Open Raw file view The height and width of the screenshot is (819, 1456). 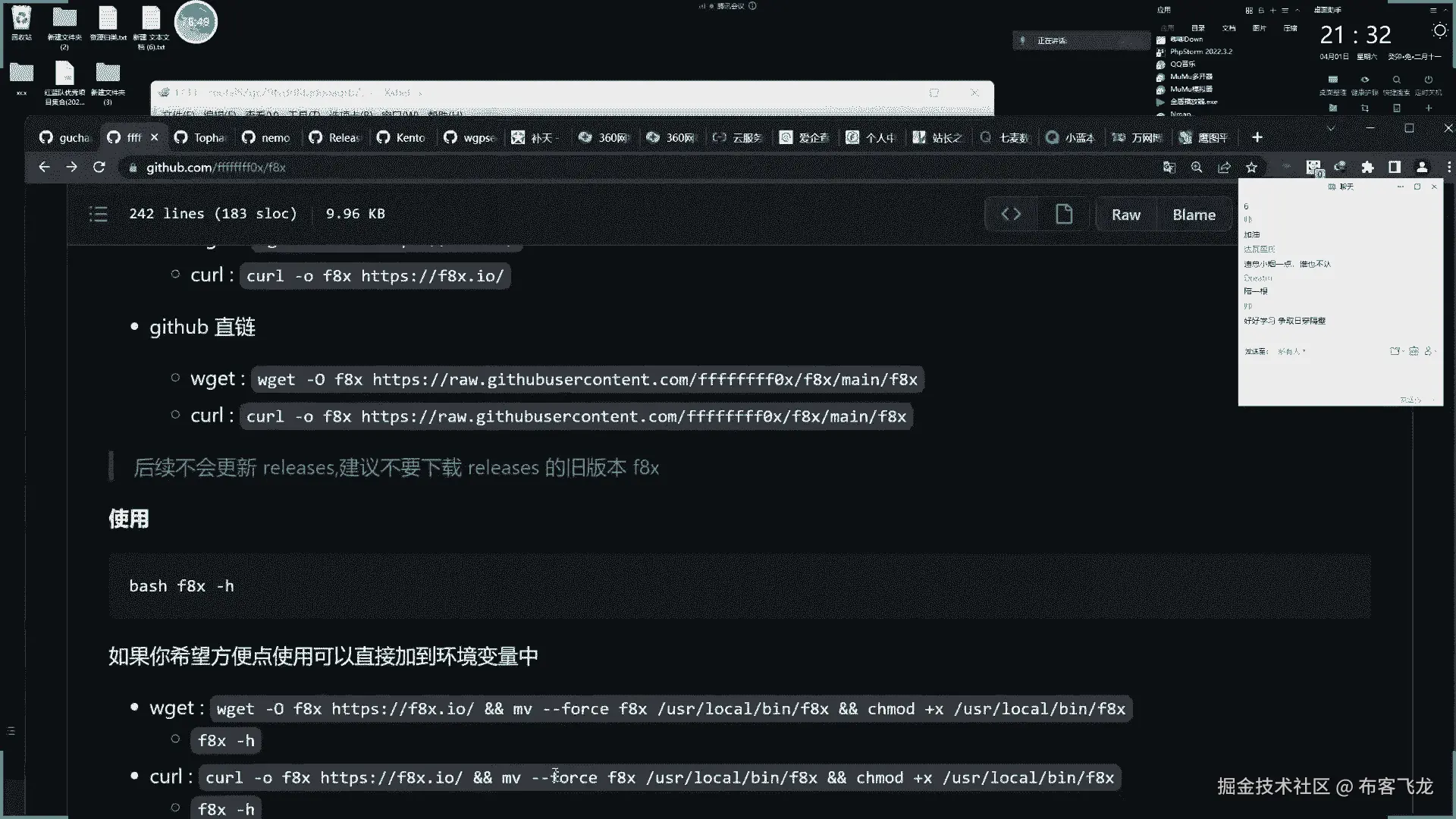[x=1125, y=215]
